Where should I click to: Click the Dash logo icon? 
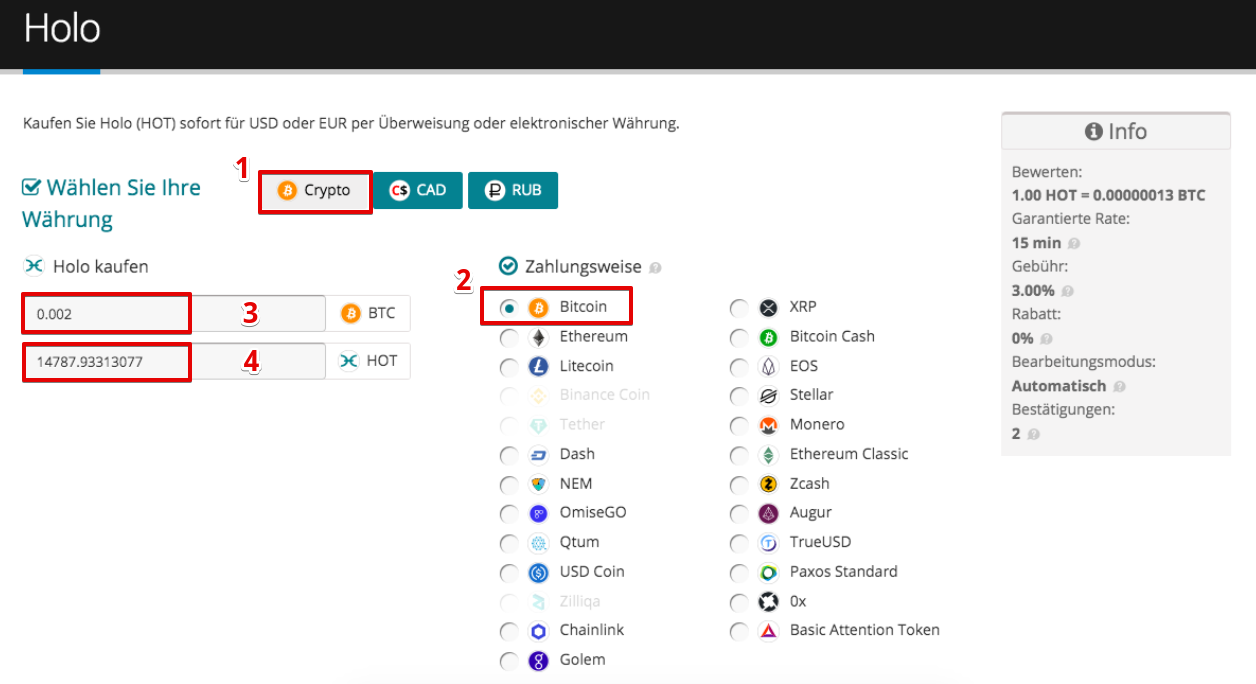pos(539,455)
